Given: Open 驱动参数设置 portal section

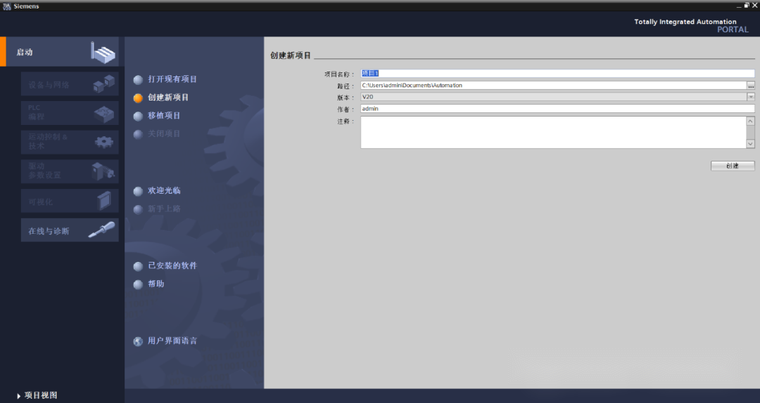Looking at the screenshot, I should [x=70, y=171].
